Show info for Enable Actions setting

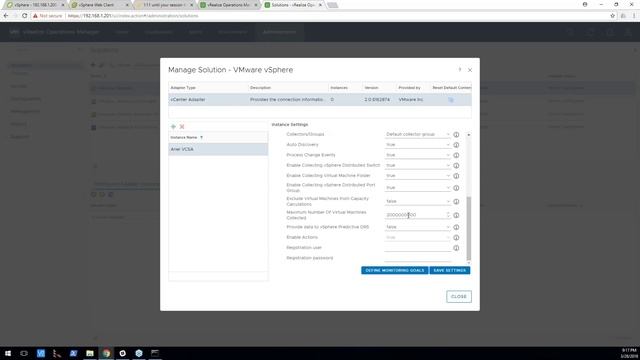(456, 238)
